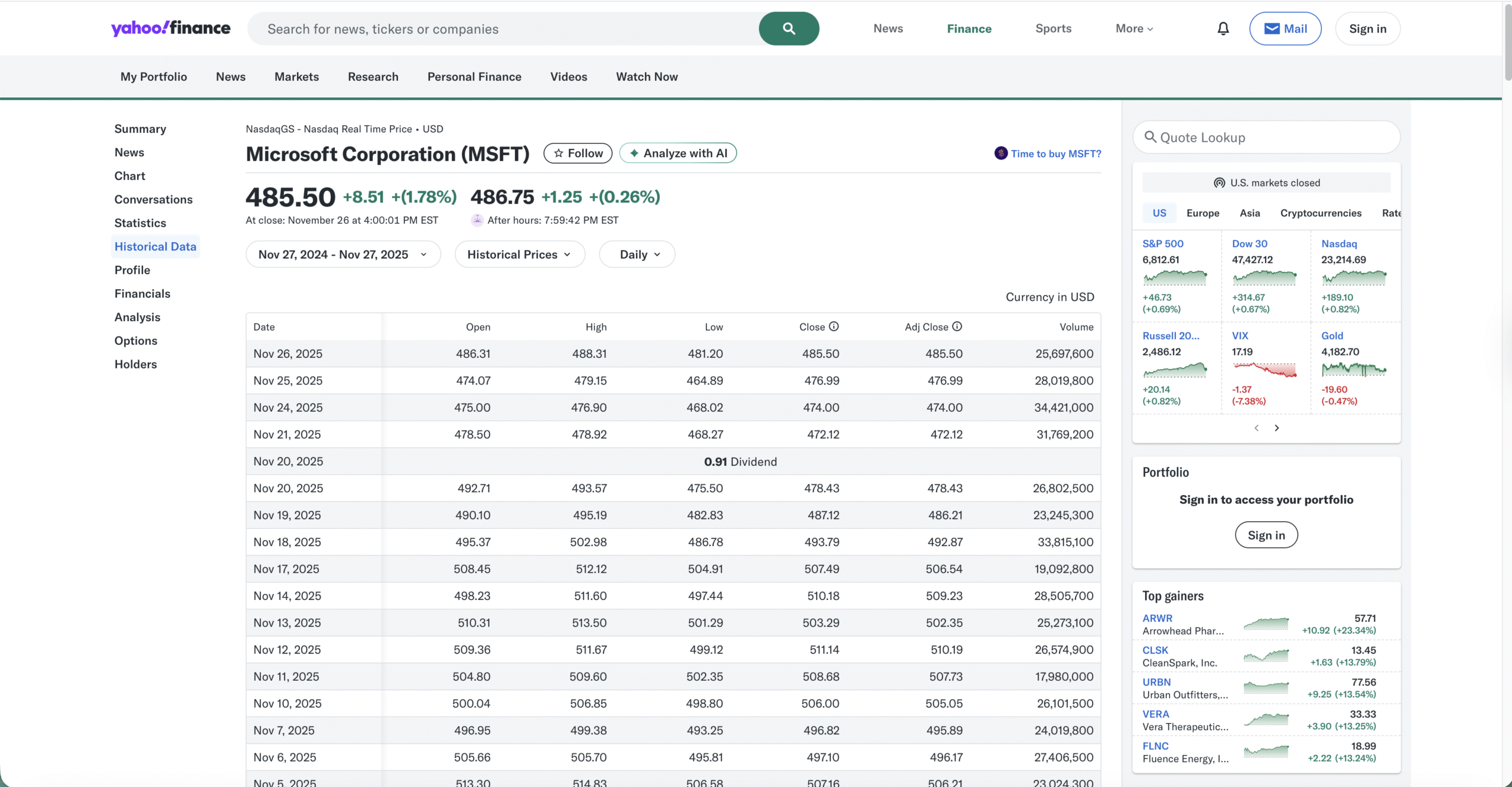1512x787 pixels.
Task: Click the green search magnifier button
Action: click(788, 28)
